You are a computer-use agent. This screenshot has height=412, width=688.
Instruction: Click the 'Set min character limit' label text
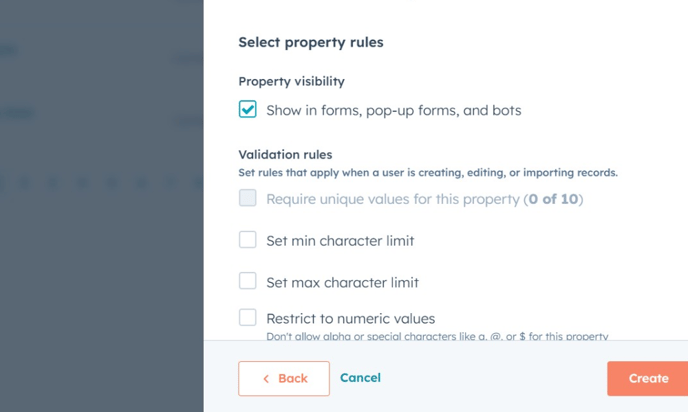click(x=340, y=241)
